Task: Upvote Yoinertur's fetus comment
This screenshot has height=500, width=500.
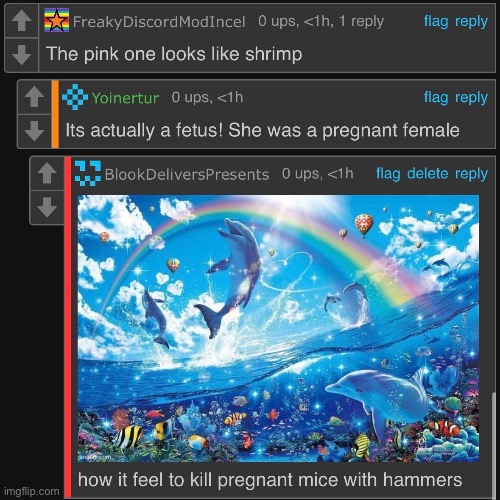Action: (x=34, y=97)
